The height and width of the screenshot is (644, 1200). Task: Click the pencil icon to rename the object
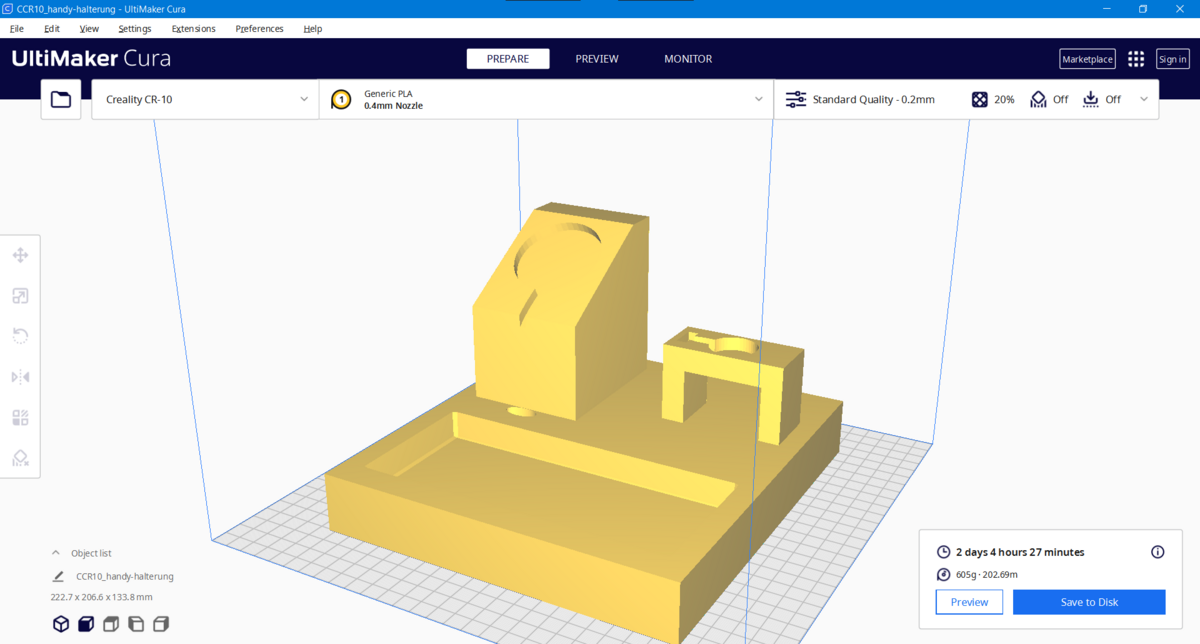(58, 576)
